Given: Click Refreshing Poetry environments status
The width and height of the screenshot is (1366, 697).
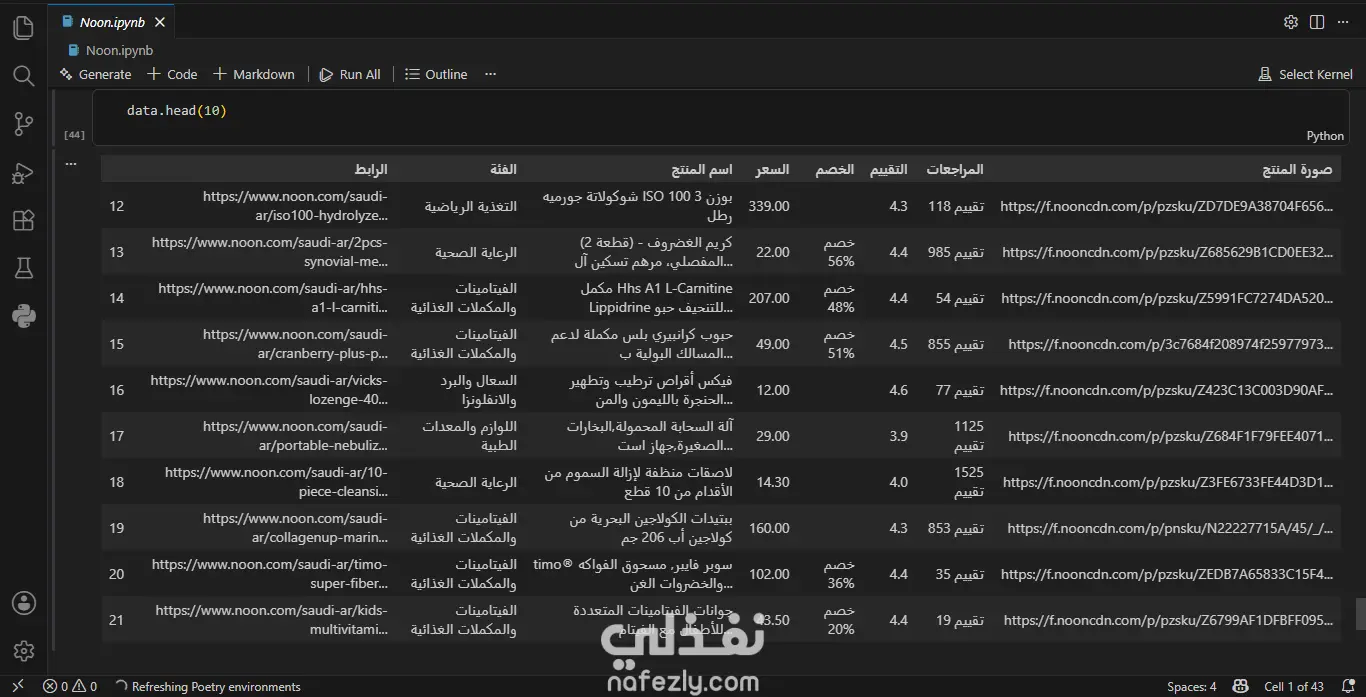Looking at the screenshot, I should pyautogui.click(x=208, y=686).
